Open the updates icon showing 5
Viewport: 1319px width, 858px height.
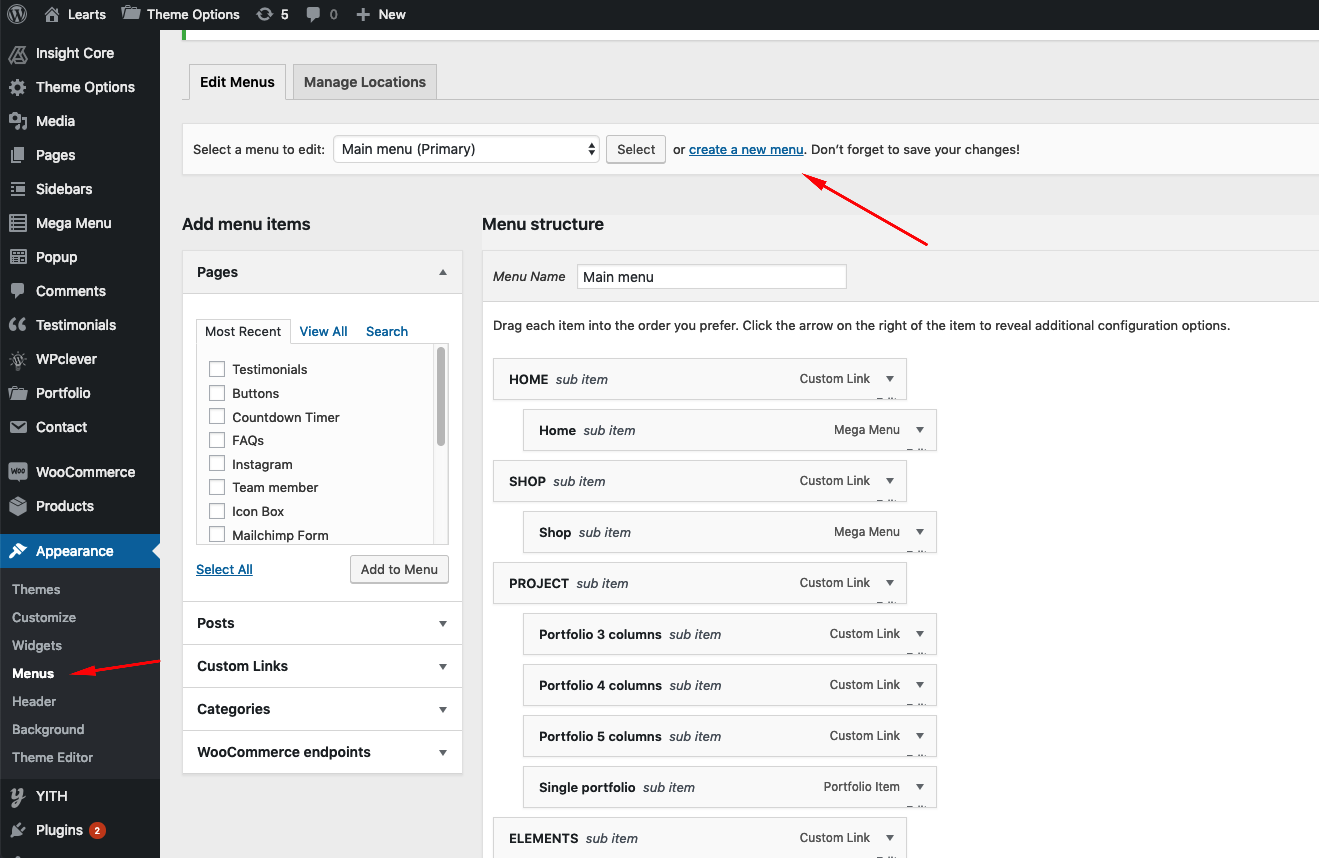(264, 14)
